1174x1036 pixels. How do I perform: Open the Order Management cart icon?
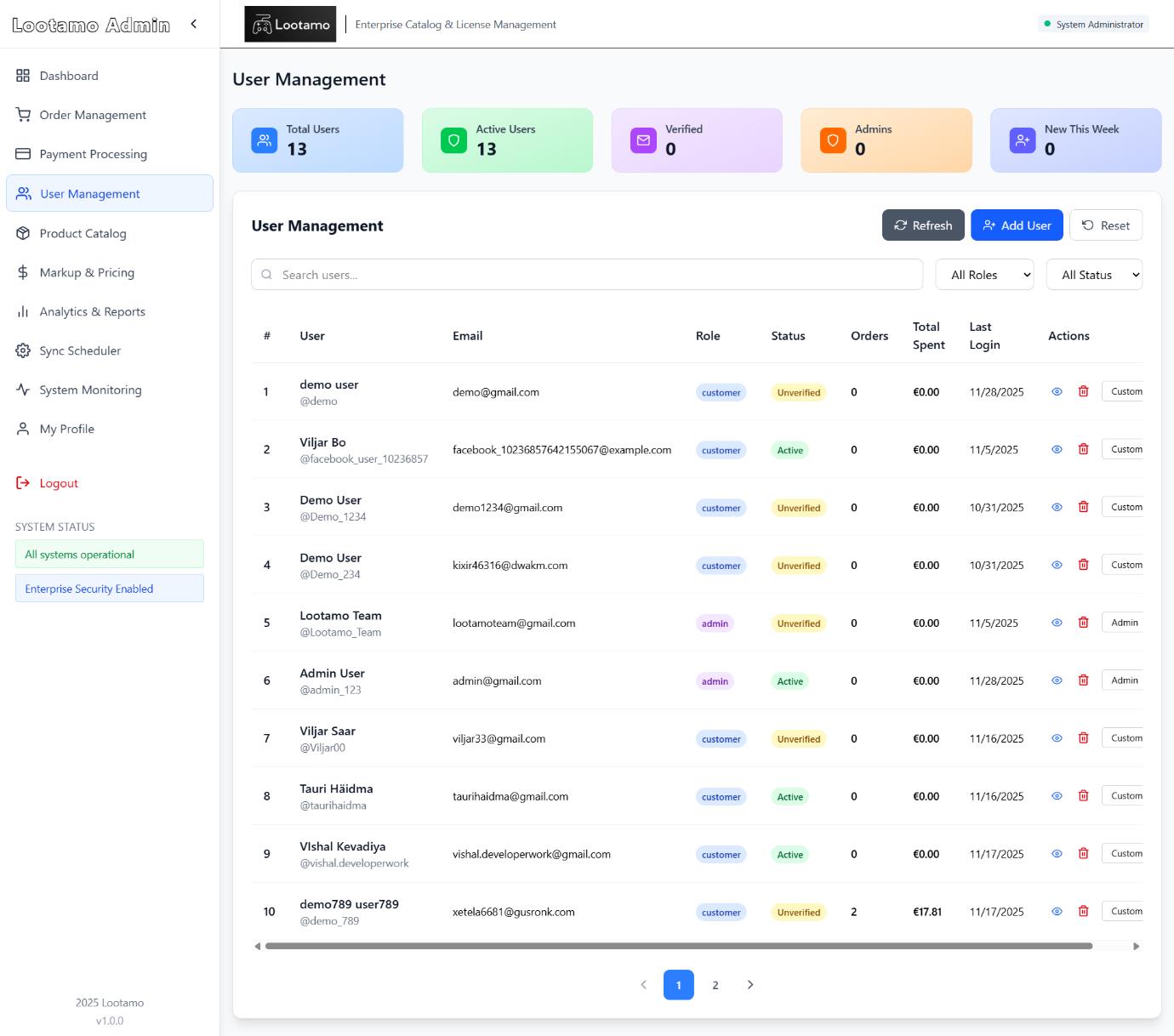[23, 115]
